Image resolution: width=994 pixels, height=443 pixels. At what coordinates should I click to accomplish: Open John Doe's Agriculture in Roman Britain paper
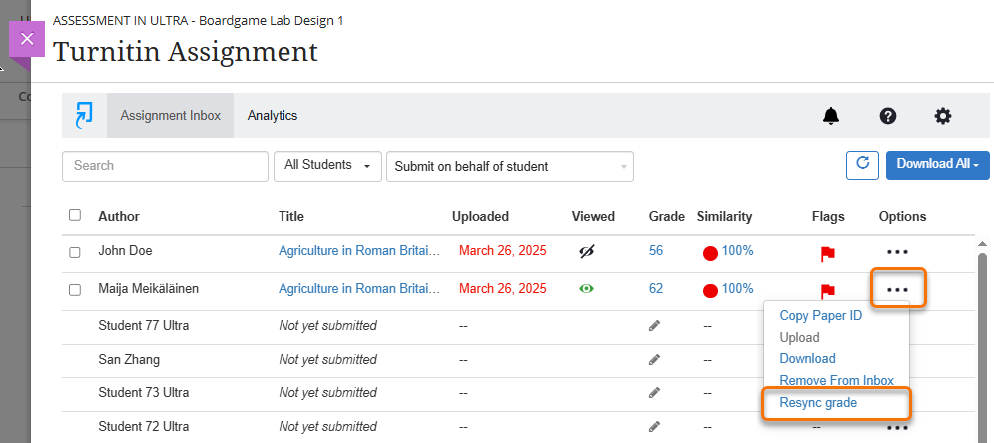[359, 251]
